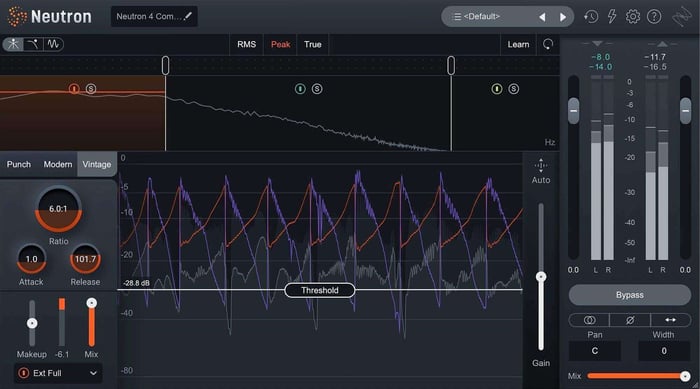Select the first detection view icon

pyautogui.click(x=13, y=44)
